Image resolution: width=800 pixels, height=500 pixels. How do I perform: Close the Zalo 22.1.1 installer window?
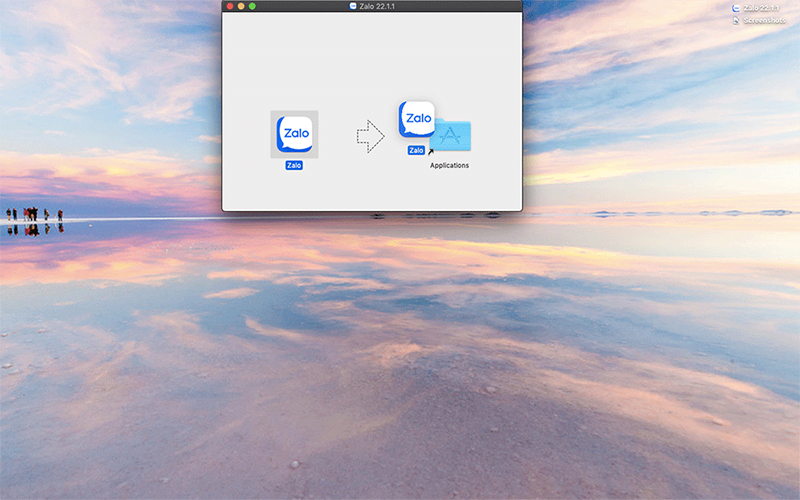pyautogui.click(x=229, y=6)
